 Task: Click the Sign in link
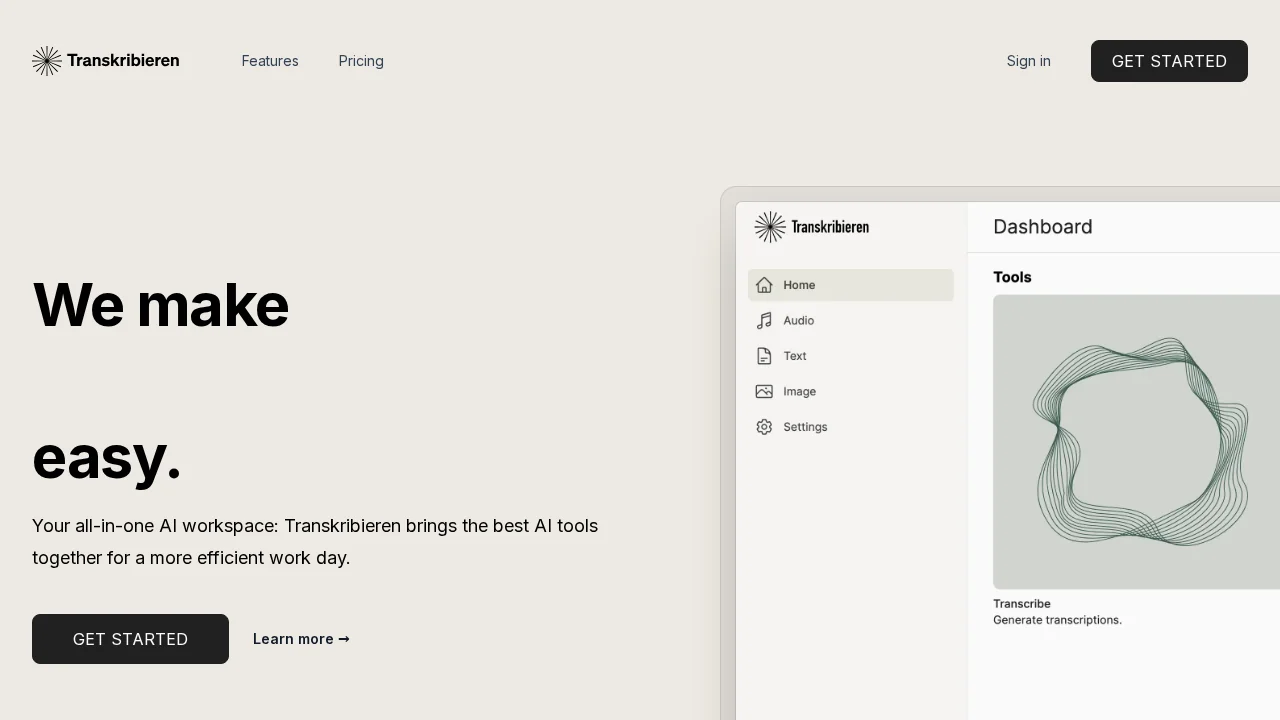click(x=1028, y=61)
